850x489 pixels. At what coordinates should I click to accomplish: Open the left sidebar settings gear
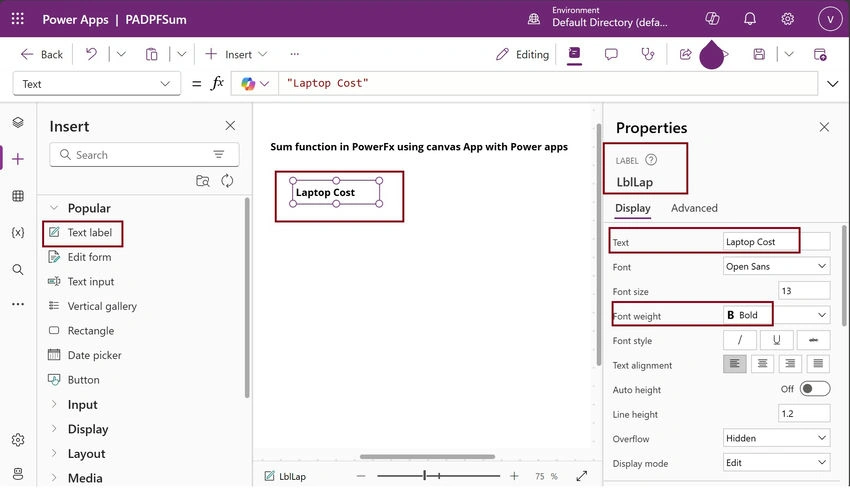pos(18,439)
